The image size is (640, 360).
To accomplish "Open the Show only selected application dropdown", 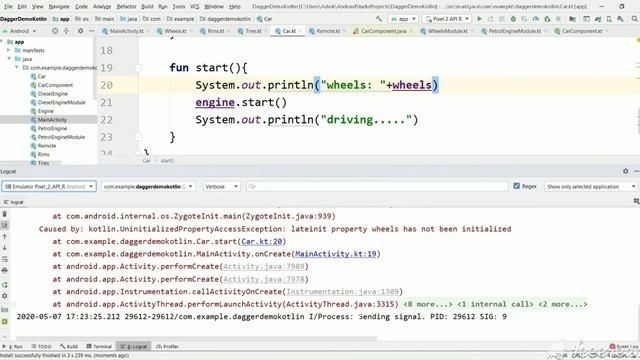I will (x=591, y=187).
